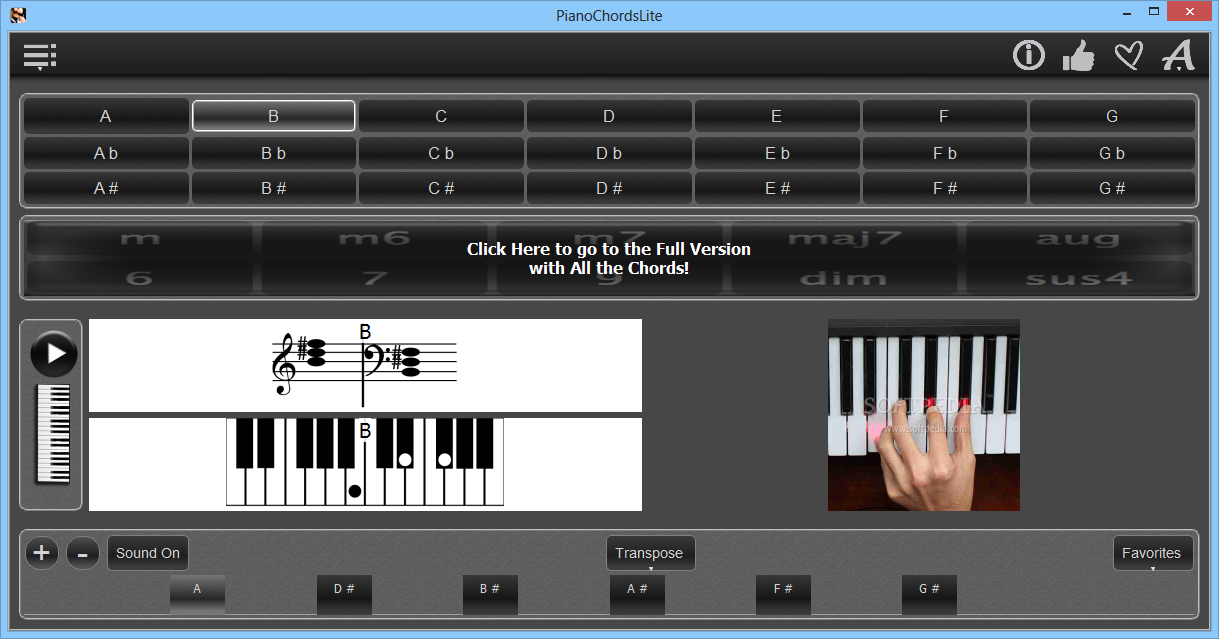
Task: Select root note A
Action: pos(106,116)
